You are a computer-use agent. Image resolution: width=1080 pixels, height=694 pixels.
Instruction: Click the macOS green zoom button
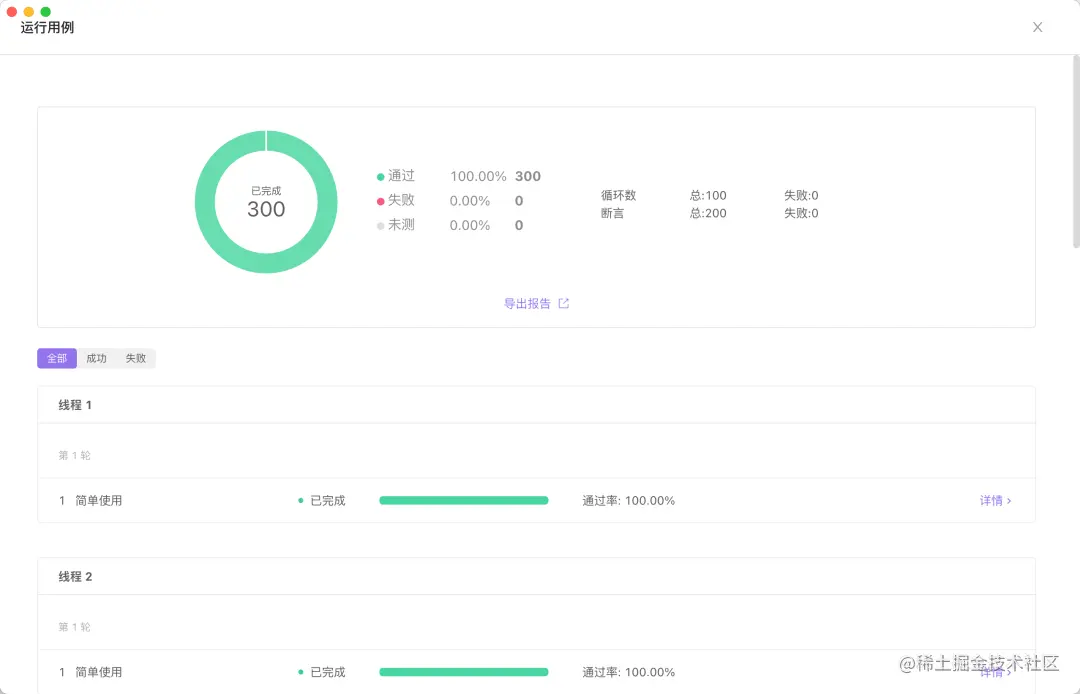pos(45,12)
